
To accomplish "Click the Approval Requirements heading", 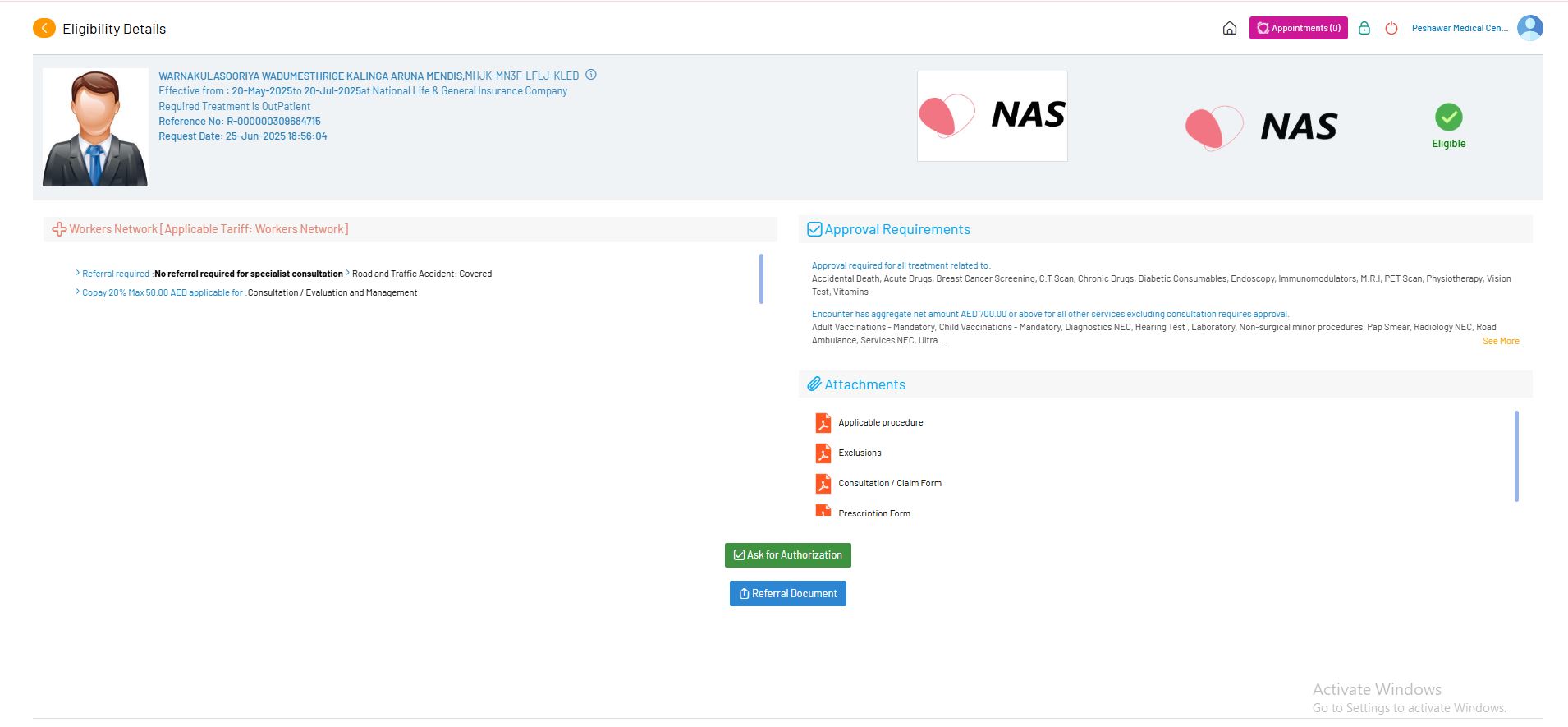I will (x=897, y=229).
